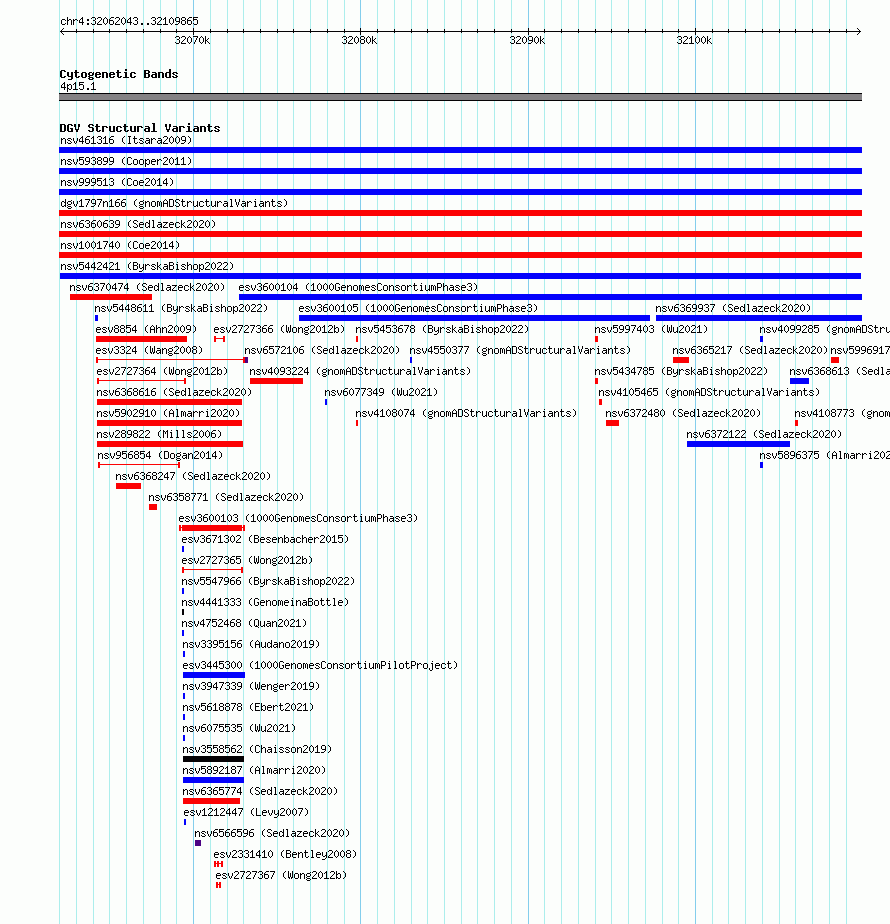Click the DGV Structural Variants track title

140,128
